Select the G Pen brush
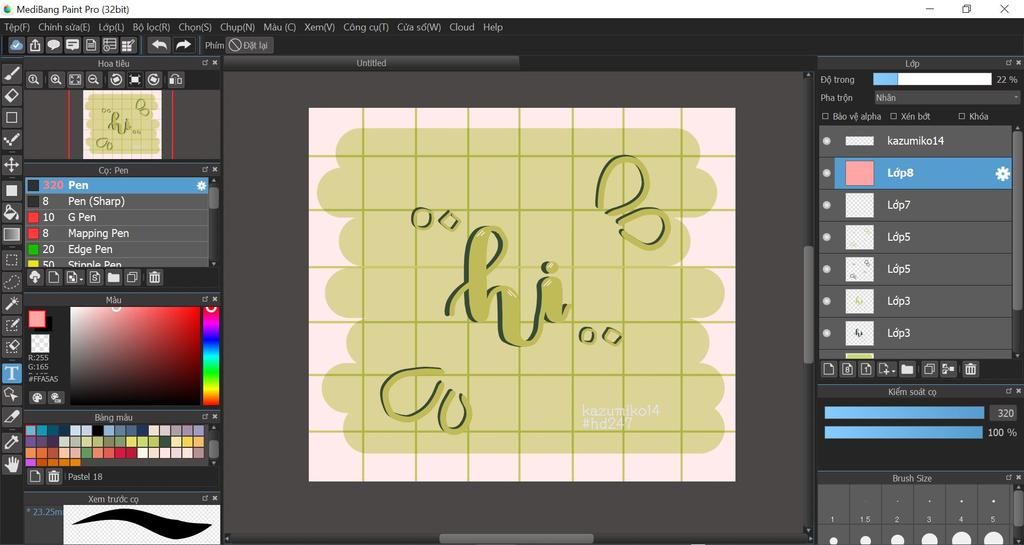The width and height of the screenshot is (1024, 545). (117, 217)
